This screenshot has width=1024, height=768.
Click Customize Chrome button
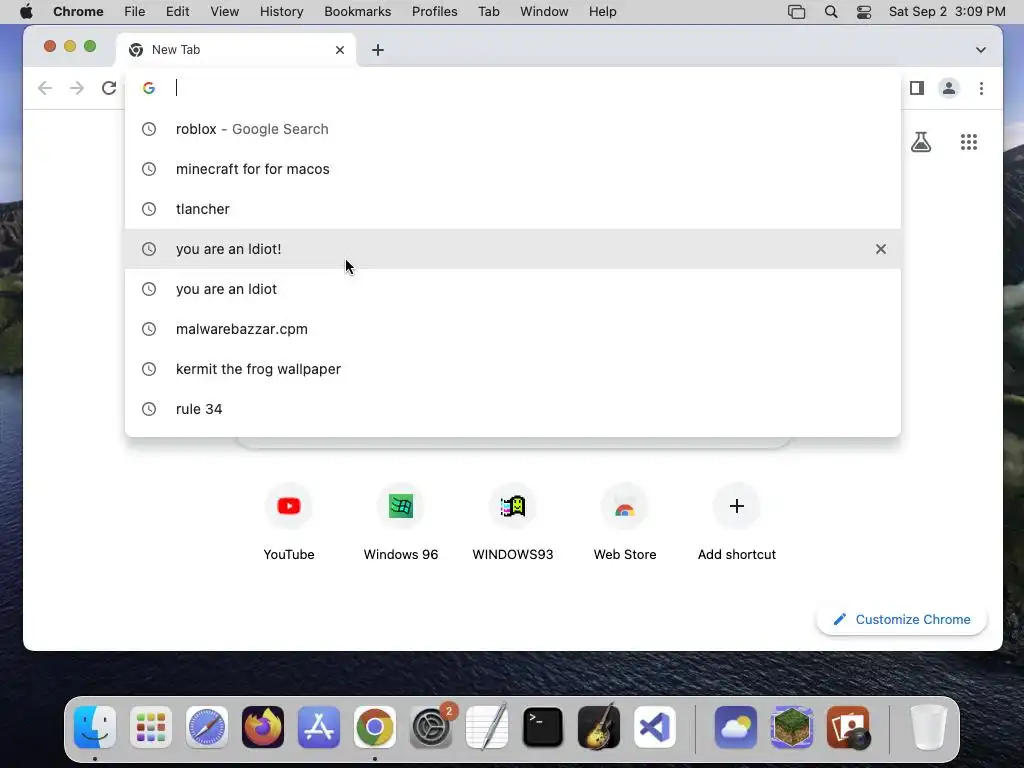902,619
